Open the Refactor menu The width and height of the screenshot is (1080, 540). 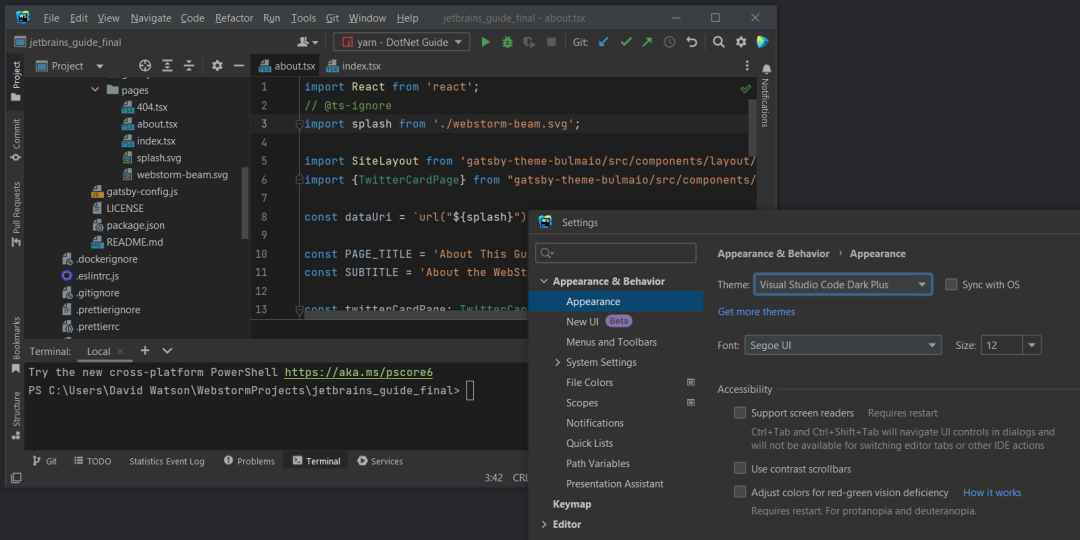pyautogui.click(x=234, y=18)
